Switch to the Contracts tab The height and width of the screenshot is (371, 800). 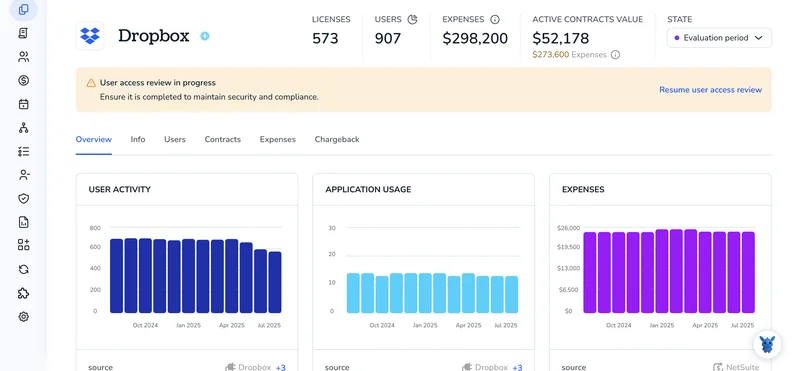222,139
